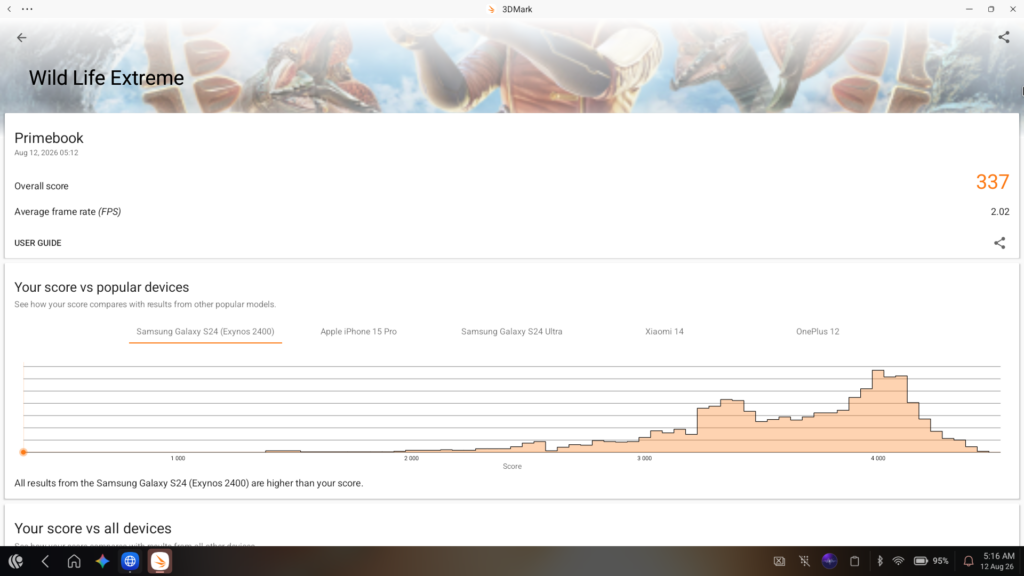The width and height of the screenshot is (1024, 576).
Task: Switch to Samsung Galaxy S24 Ultra tab
Action: click(x=511, y=332)
